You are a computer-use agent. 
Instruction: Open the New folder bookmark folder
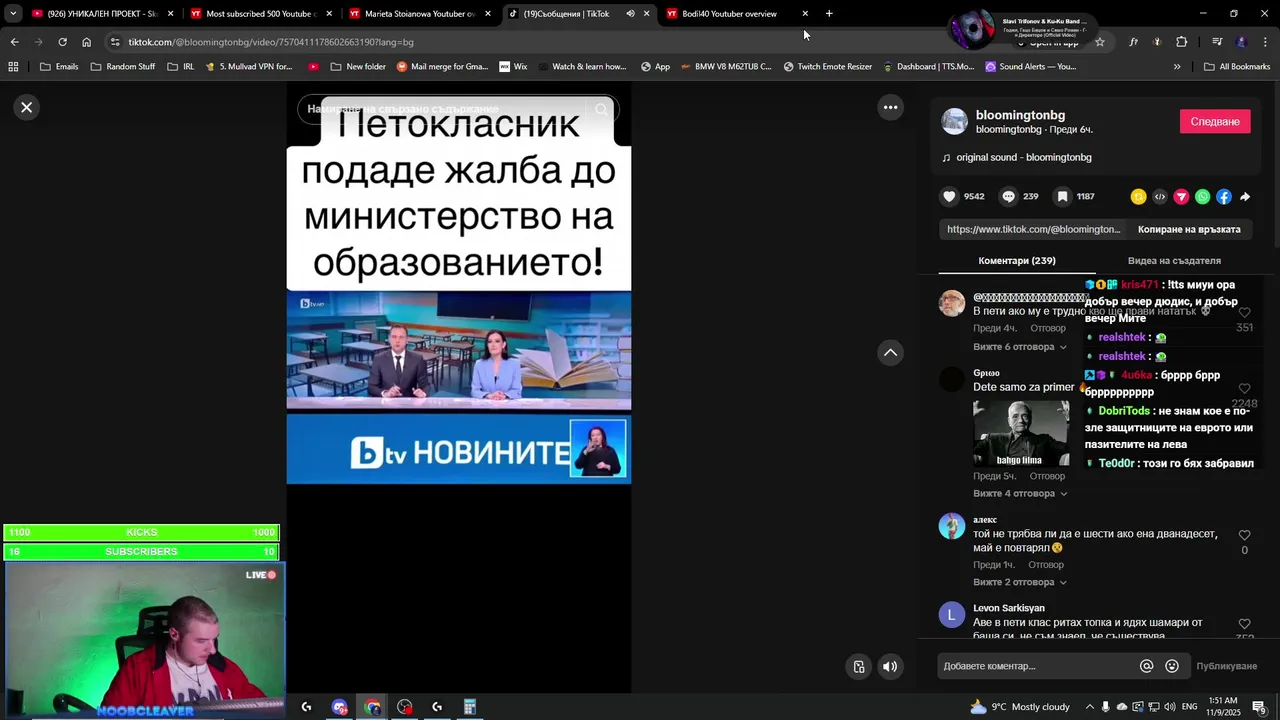pos(357,67)
